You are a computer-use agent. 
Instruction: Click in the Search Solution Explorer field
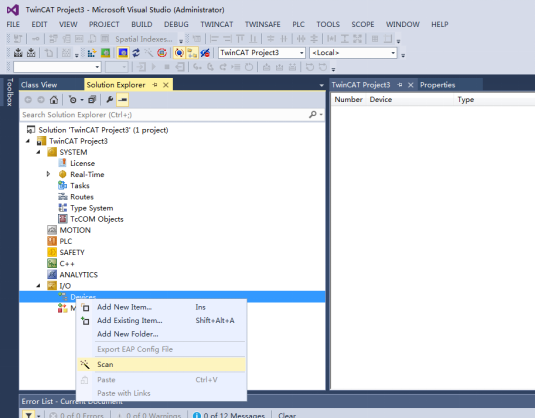(x=164, y=115)
